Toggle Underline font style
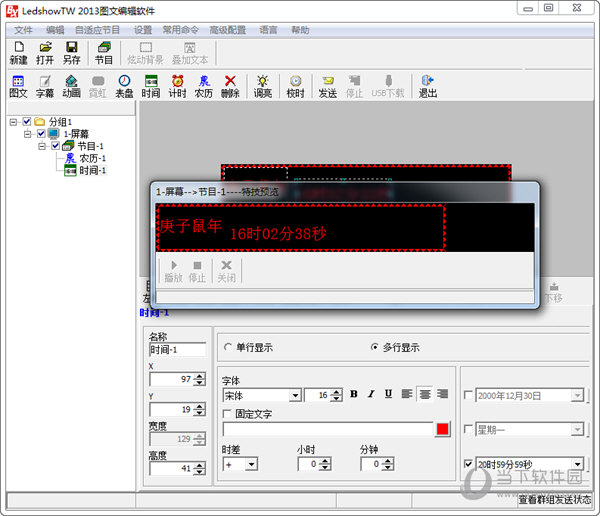The width and height of the screenshot is (600, 516). tap(388, 394)
